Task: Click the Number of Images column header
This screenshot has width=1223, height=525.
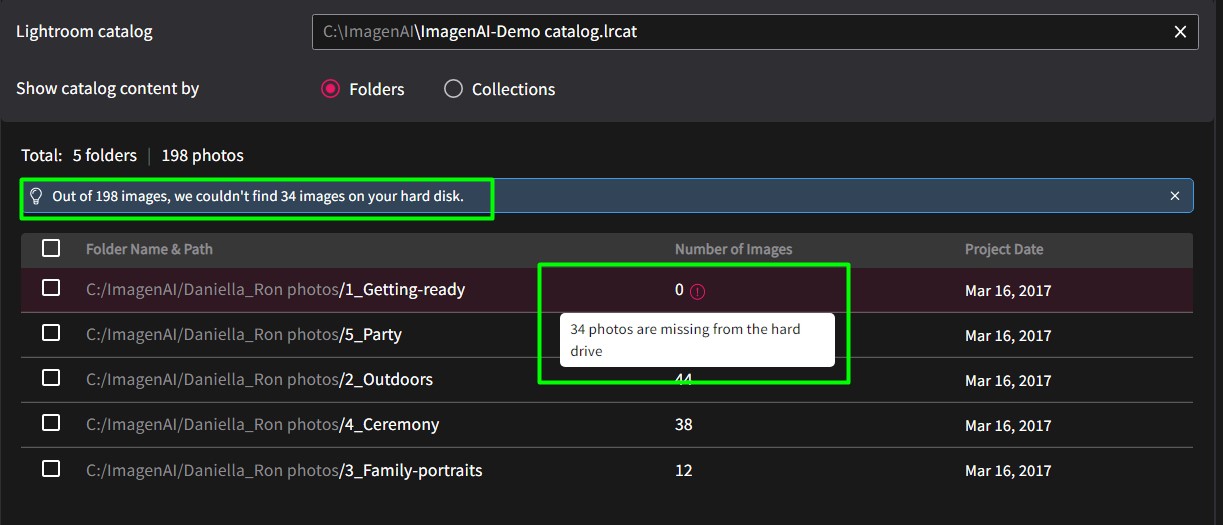Action: pyautogui.click(x=733, y=249)
